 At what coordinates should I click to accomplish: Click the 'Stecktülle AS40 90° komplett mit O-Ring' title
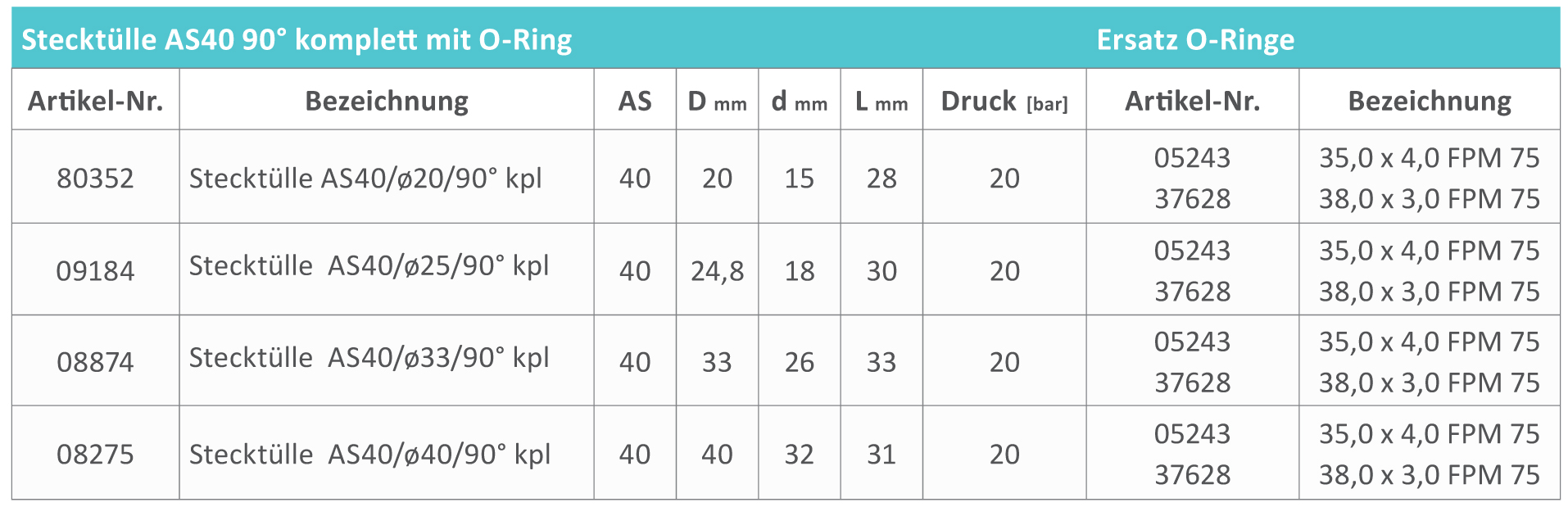click(x=297, y=39)
